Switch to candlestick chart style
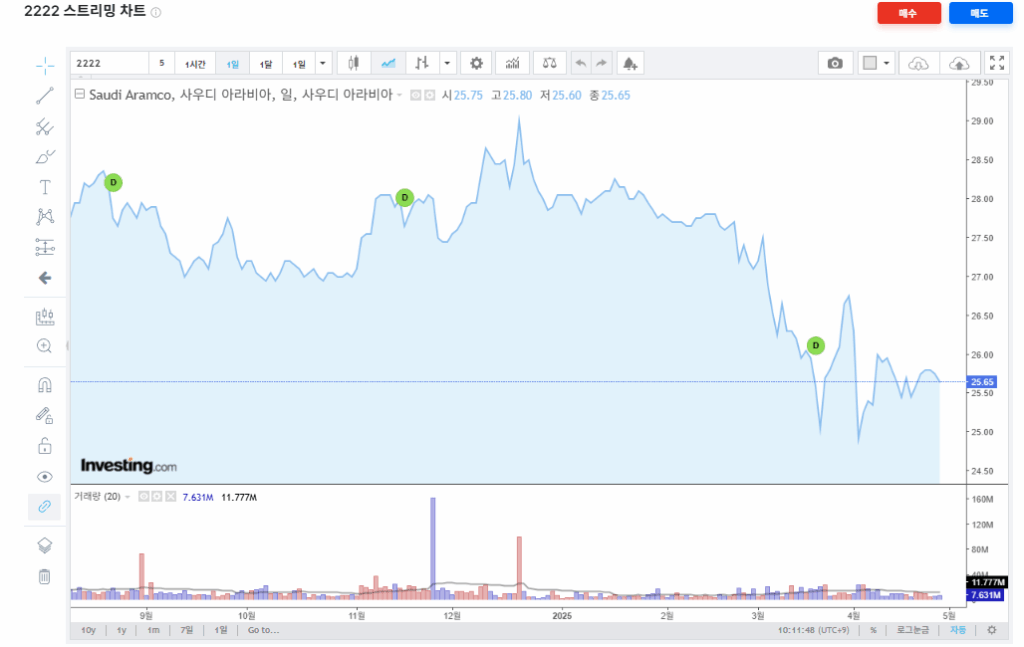 pos(353,63)
